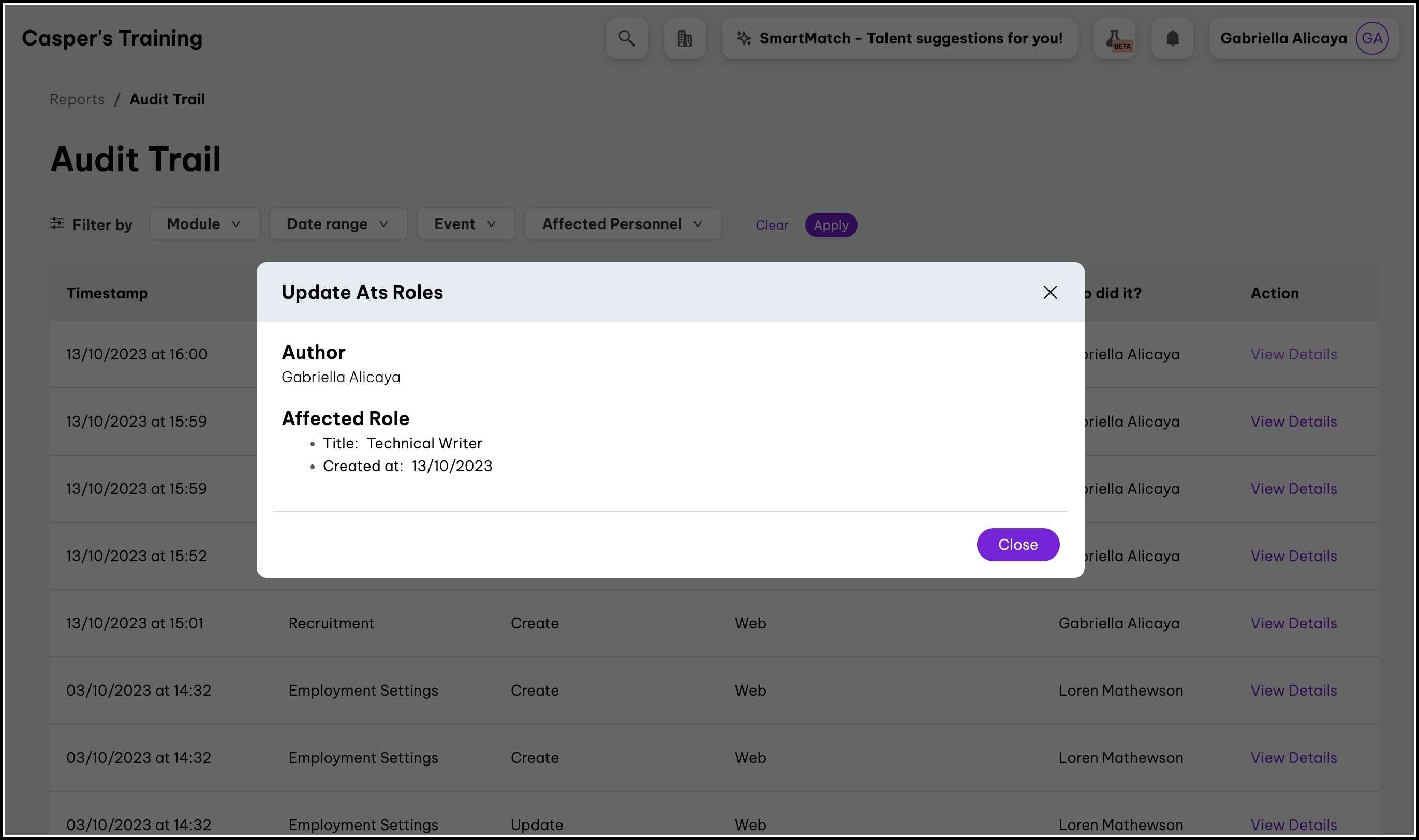Expand the Date range filter
The width and height of the screenshot is (1419, 840).
click(x=338, y=224)
